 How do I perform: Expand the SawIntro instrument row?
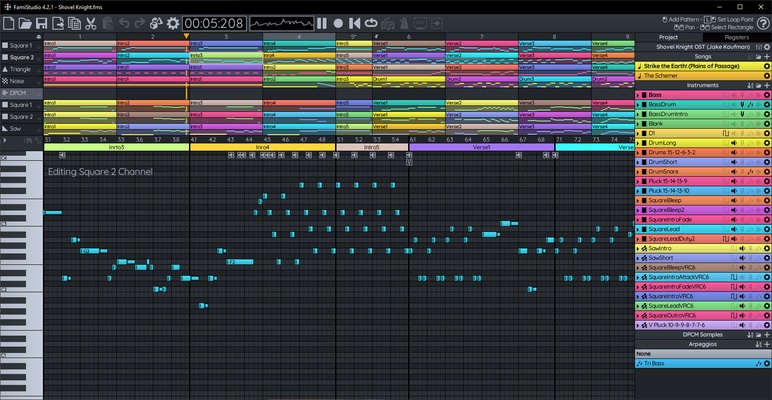point(638,248)
